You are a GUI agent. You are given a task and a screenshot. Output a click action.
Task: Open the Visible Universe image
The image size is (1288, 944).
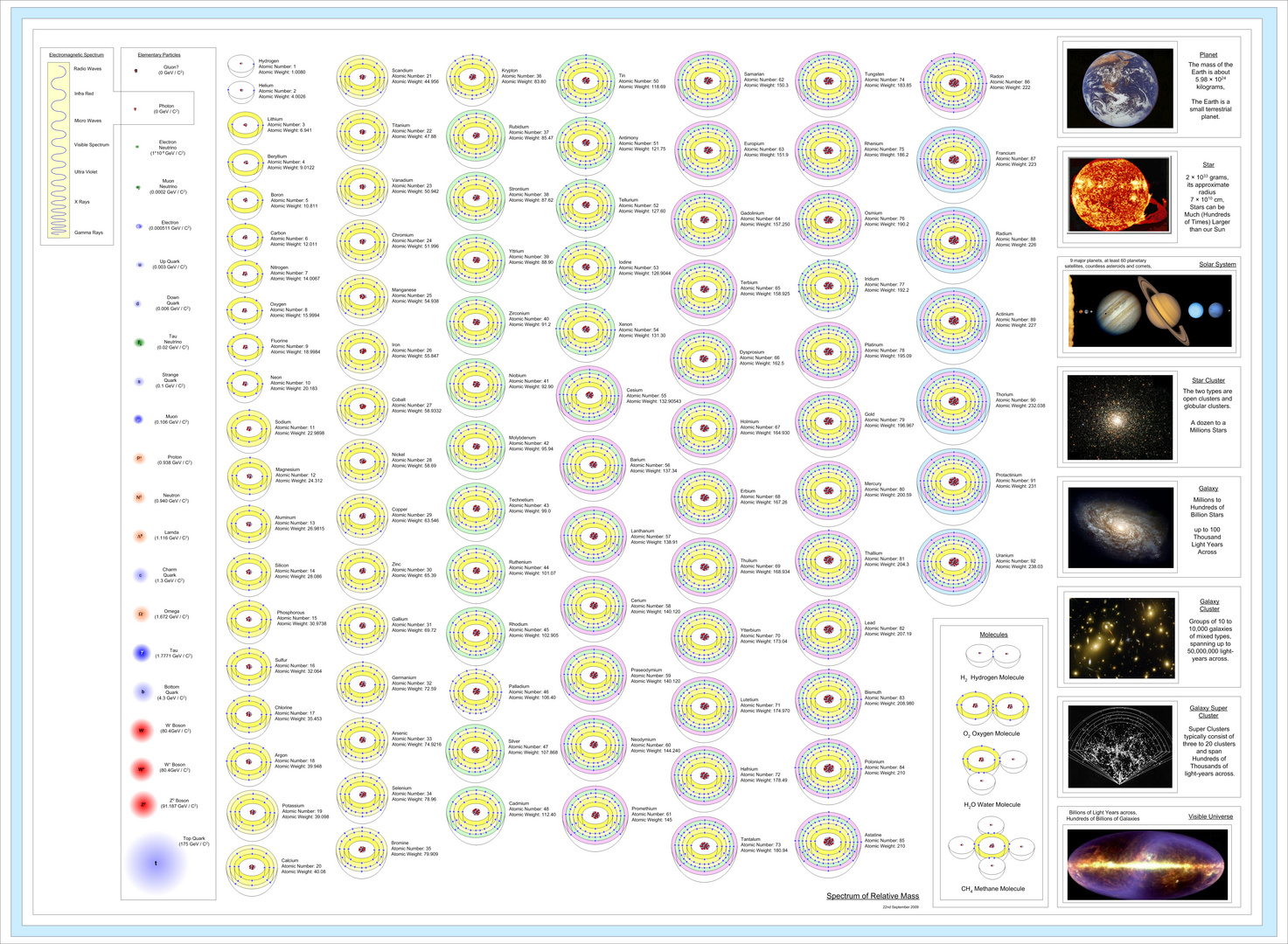pyautogui.click(x=1147, y=864)
